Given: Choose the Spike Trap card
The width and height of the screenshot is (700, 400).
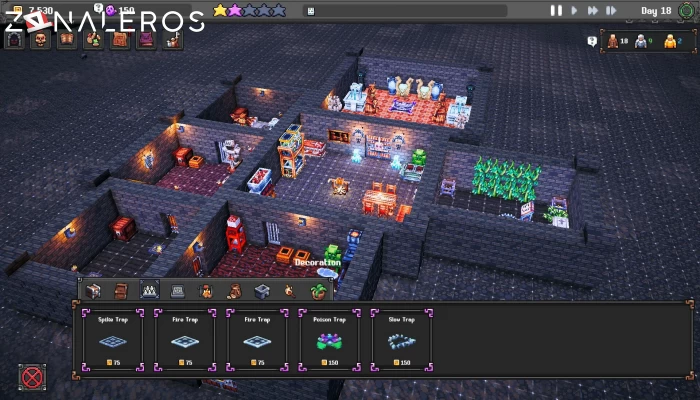Looking at the screenshot, I should tap(113, 340).
